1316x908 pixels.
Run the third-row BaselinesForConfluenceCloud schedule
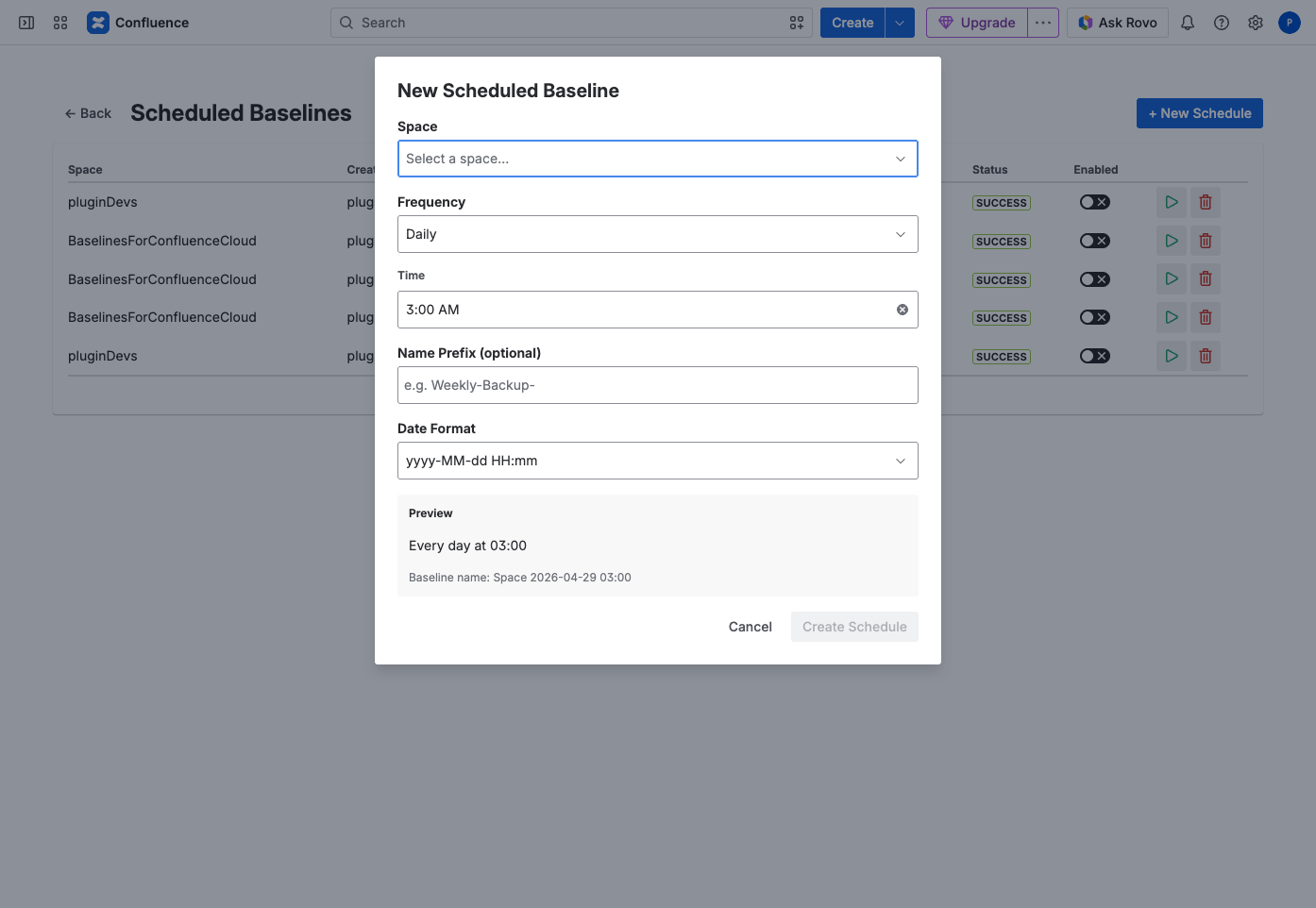pyautogui.click(x=1172, y=279)
